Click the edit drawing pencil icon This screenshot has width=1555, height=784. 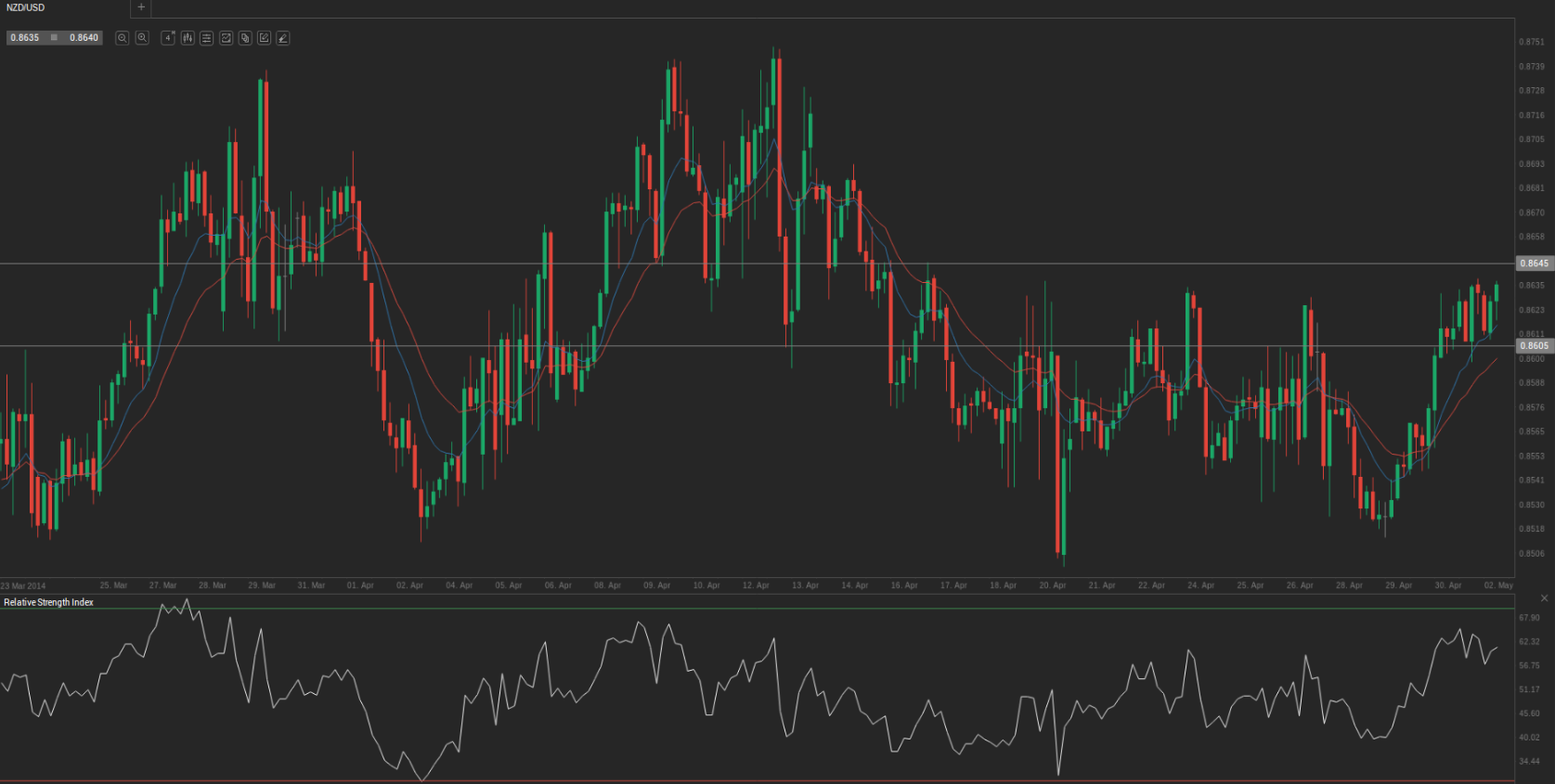coord(264,38)
